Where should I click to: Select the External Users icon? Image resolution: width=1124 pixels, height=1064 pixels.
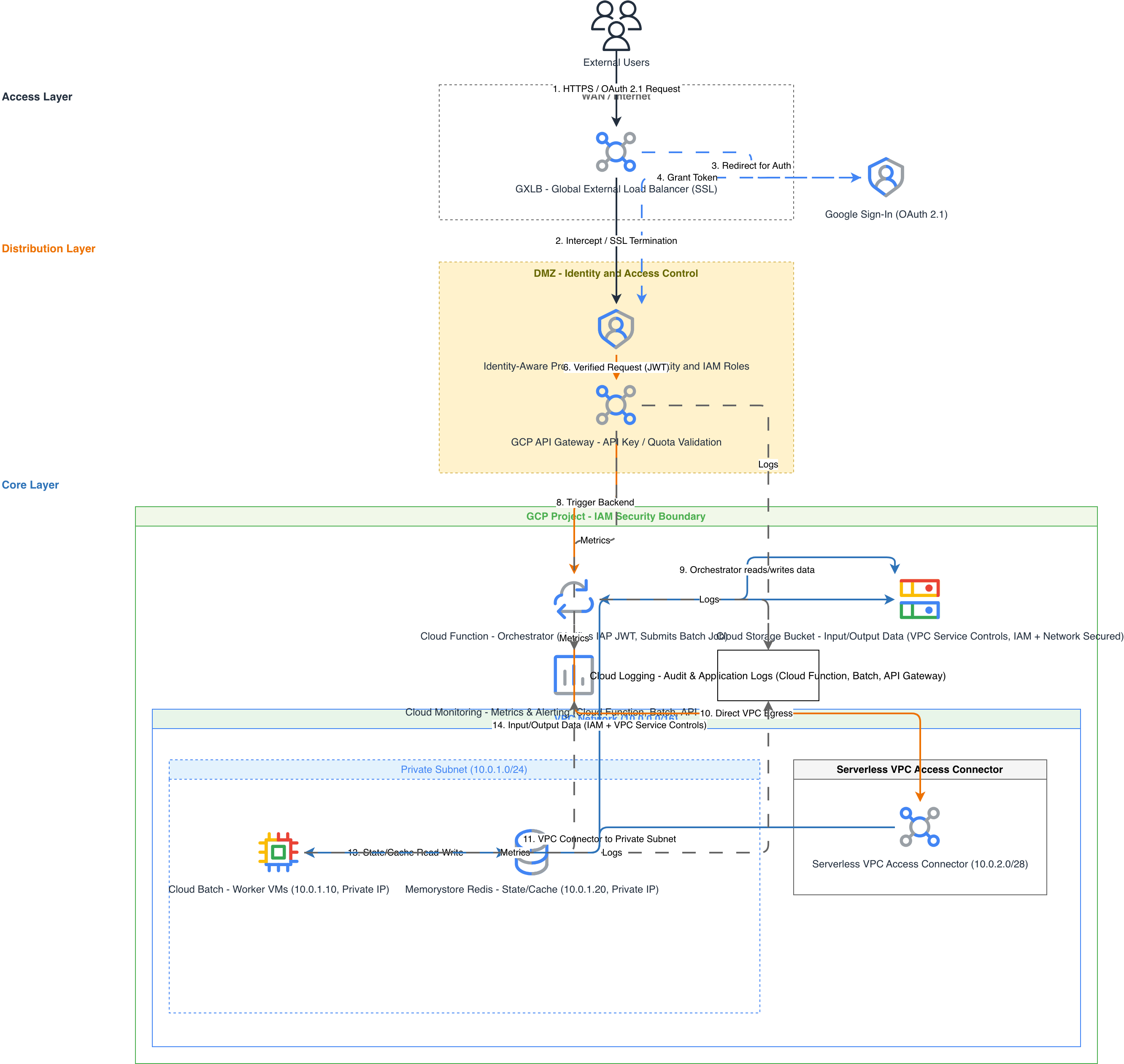point(616,25)
